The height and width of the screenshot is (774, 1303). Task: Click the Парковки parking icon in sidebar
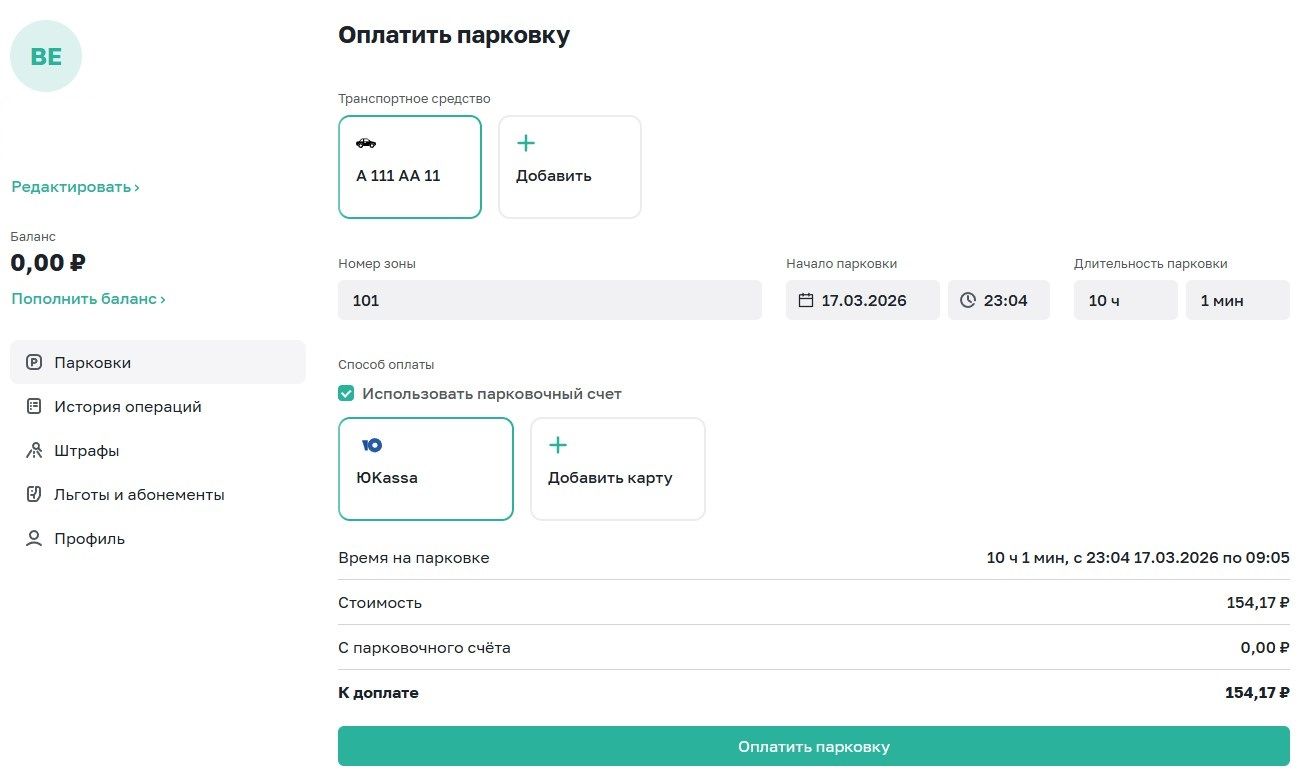click(x=34, y=363)
